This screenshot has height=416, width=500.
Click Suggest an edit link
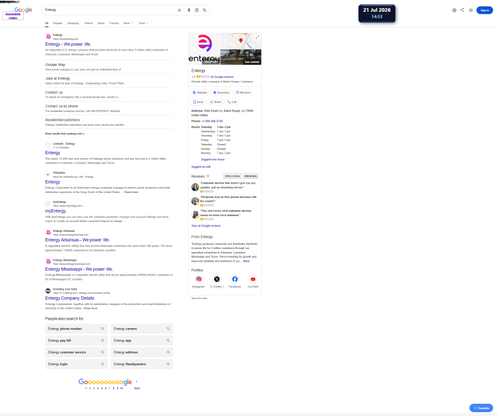tap(201, 167)
